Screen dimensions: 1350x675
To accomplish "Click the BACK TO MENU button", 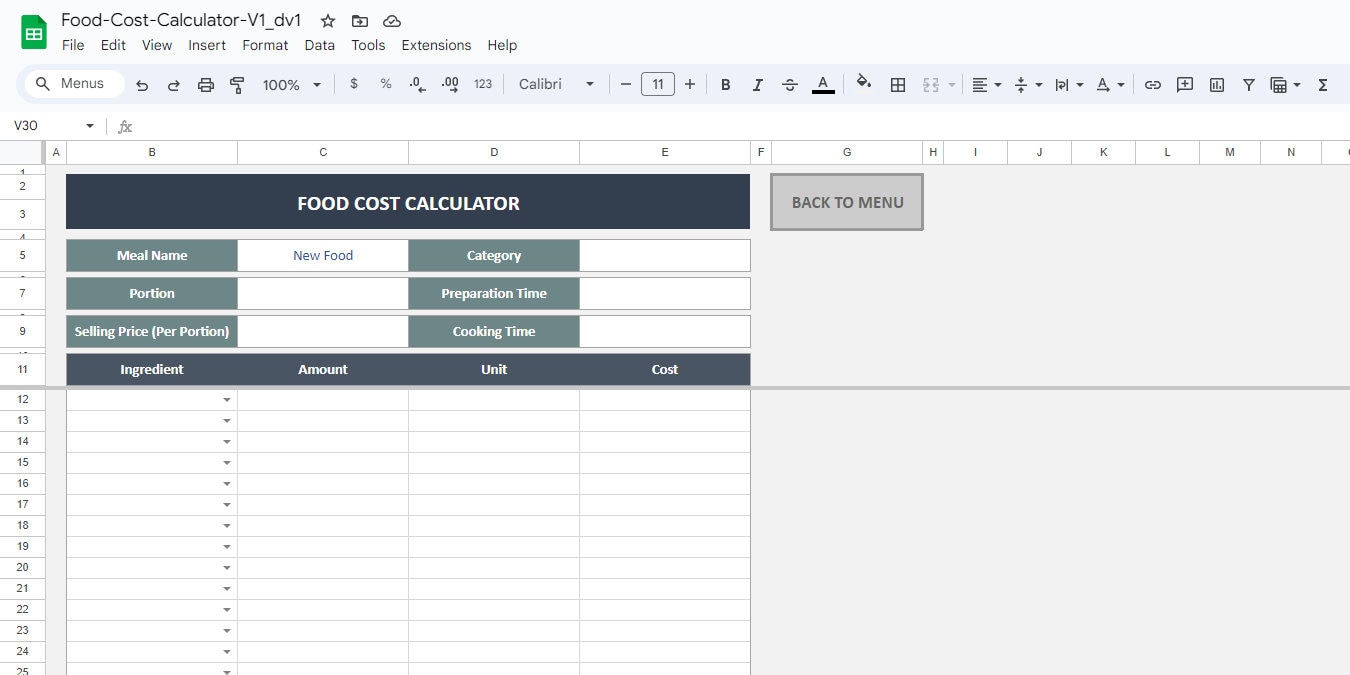I will 847,202.
